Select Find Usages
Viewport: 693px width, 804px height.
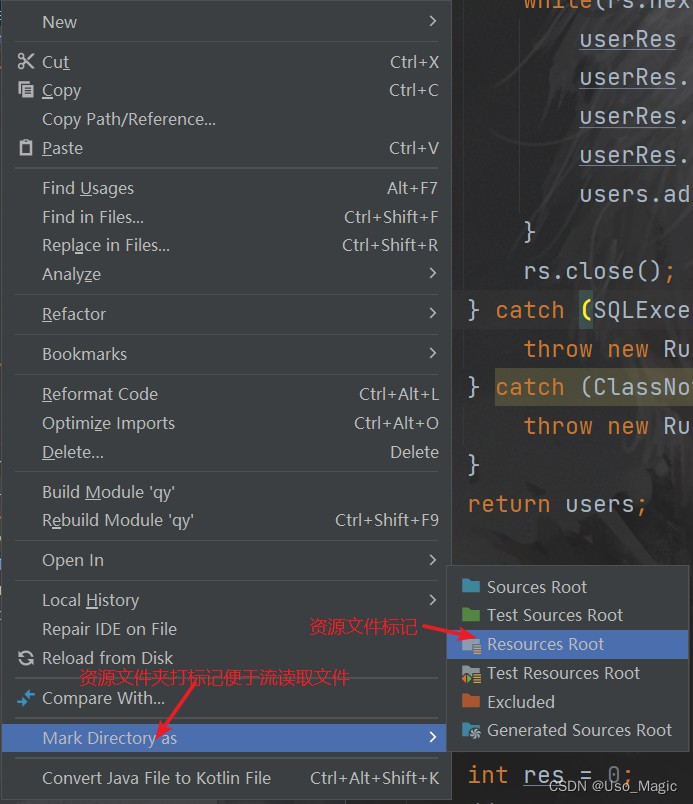pyautogui.click(x=226, y=188)
